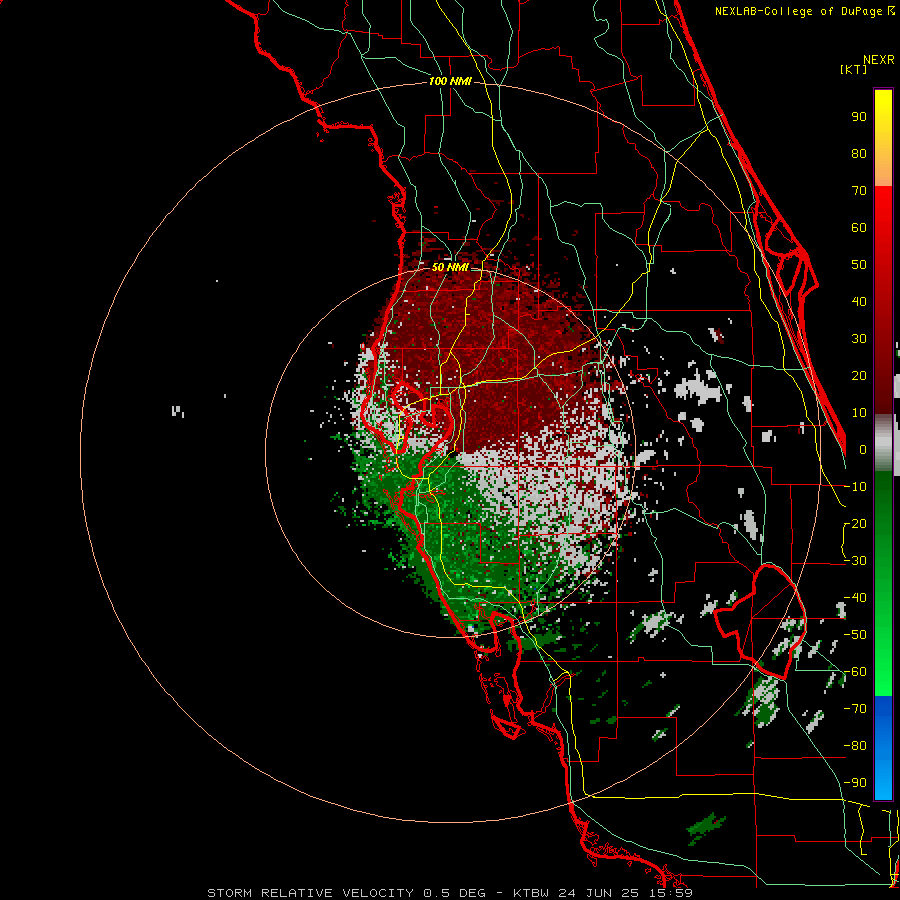Image resolution: width=900 pixels, height=900 pixels.
Task: Click the [KT] units label
Action: coord(853,69)
